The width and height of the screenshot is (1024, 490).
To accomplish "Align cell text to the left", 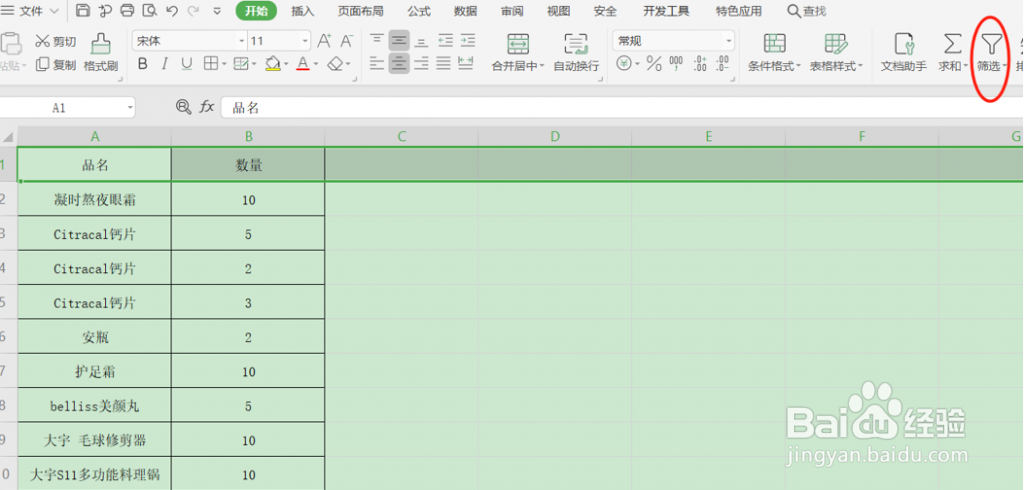I will pos(377,63).
